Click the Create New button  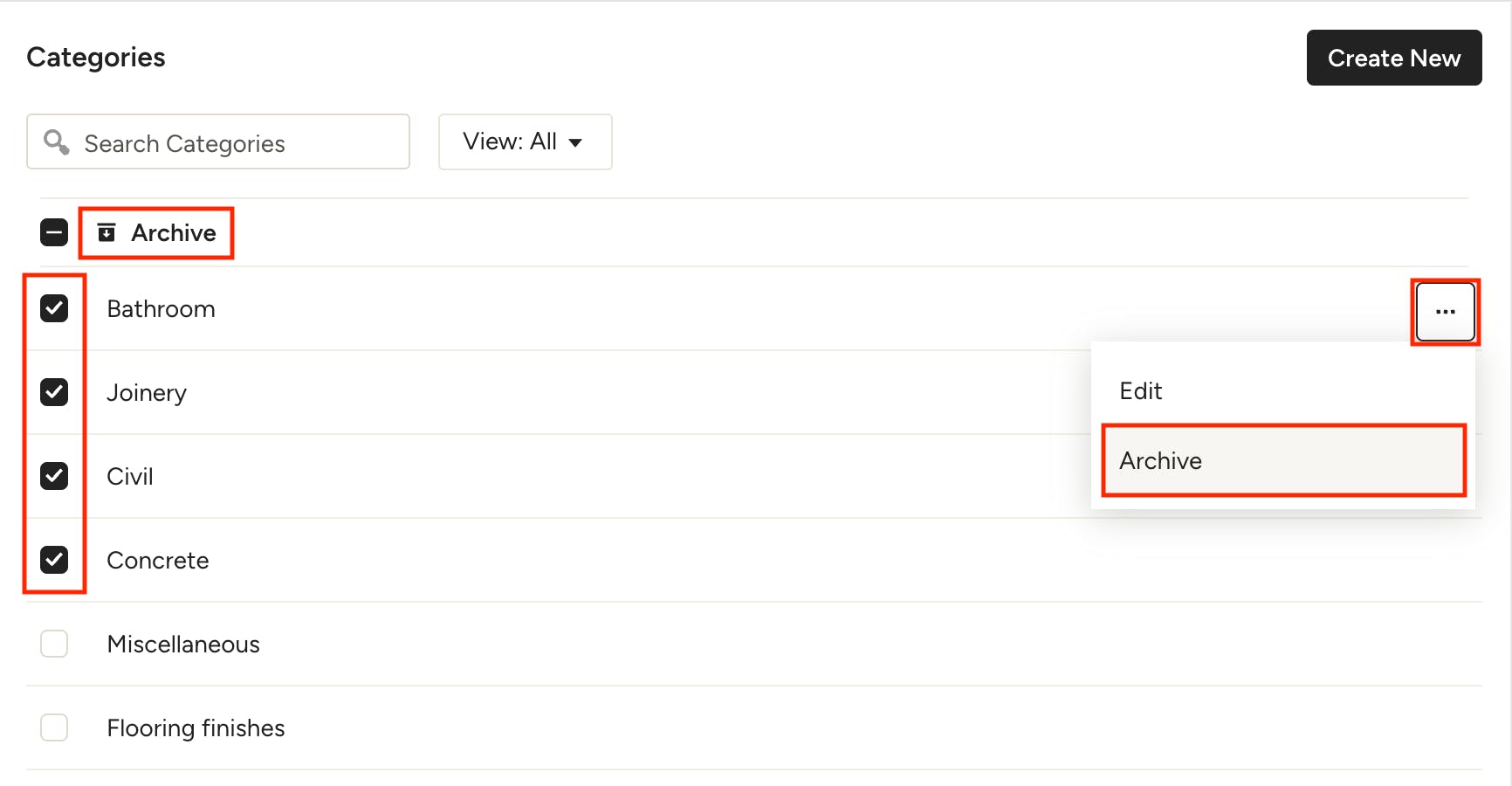(1394, 58)
